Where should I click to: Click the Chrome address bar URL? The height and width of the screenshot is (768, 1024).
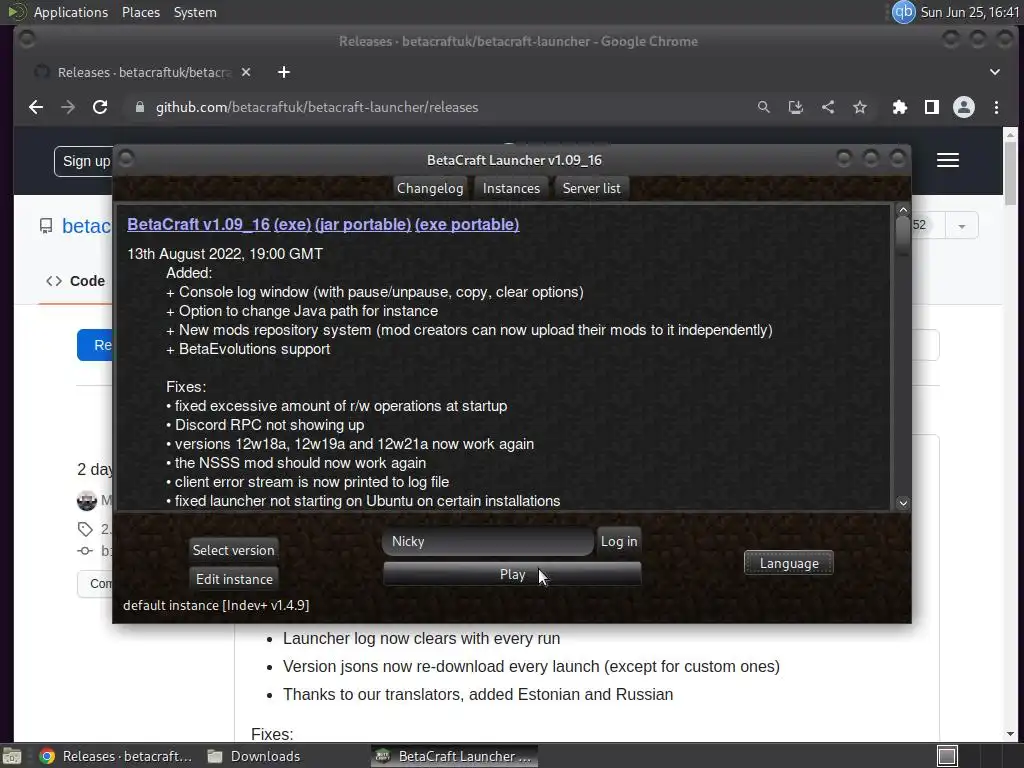pos(317,107)
